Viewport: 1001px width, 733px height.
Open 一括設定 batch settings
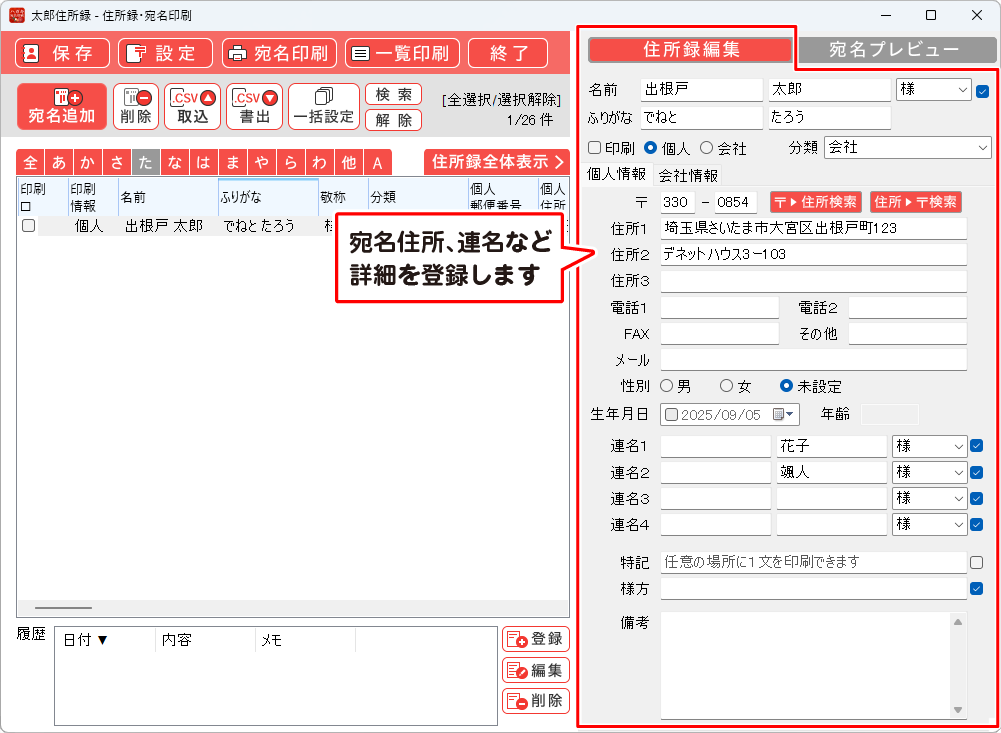point(323,106)
